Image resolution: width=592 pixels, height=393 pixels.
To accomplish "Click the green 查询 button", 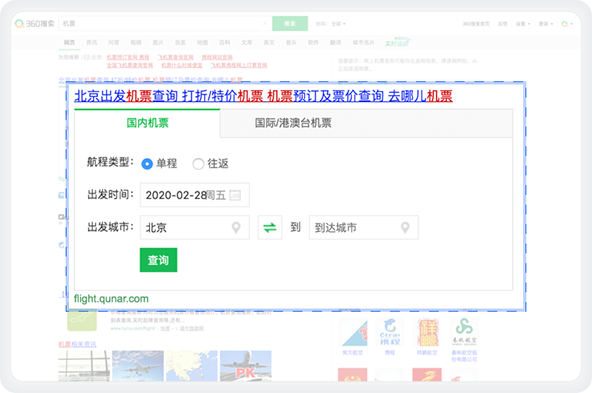I will tap(158, 260).
